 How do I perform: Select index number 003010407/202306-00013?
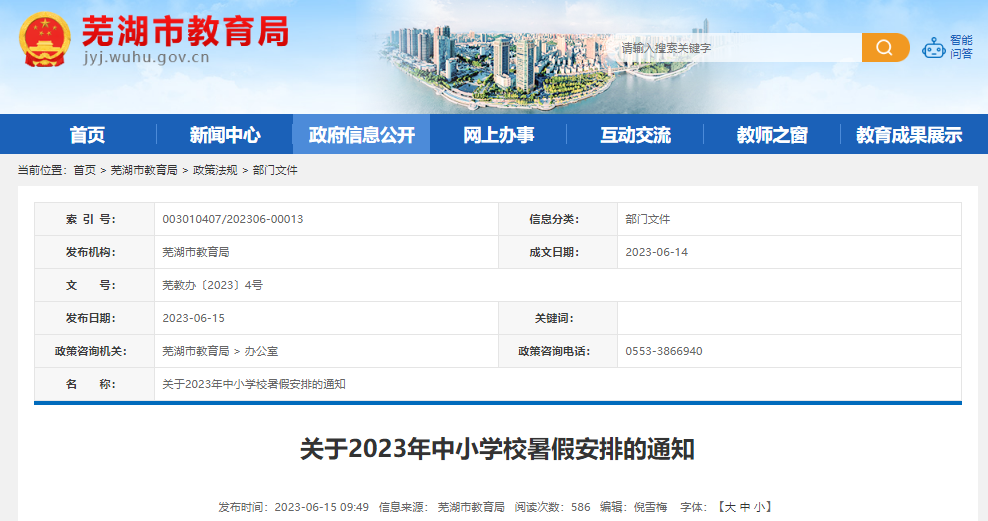coord(233,219)
